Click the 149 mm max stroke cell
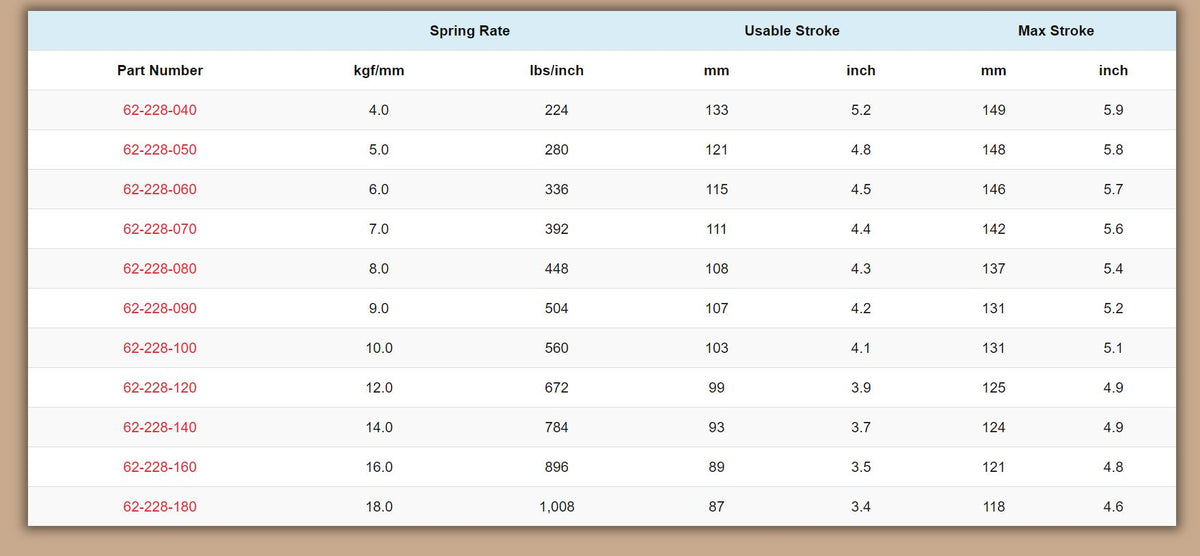The width and height of the screenshot is (1200, 556). point(993,110)
